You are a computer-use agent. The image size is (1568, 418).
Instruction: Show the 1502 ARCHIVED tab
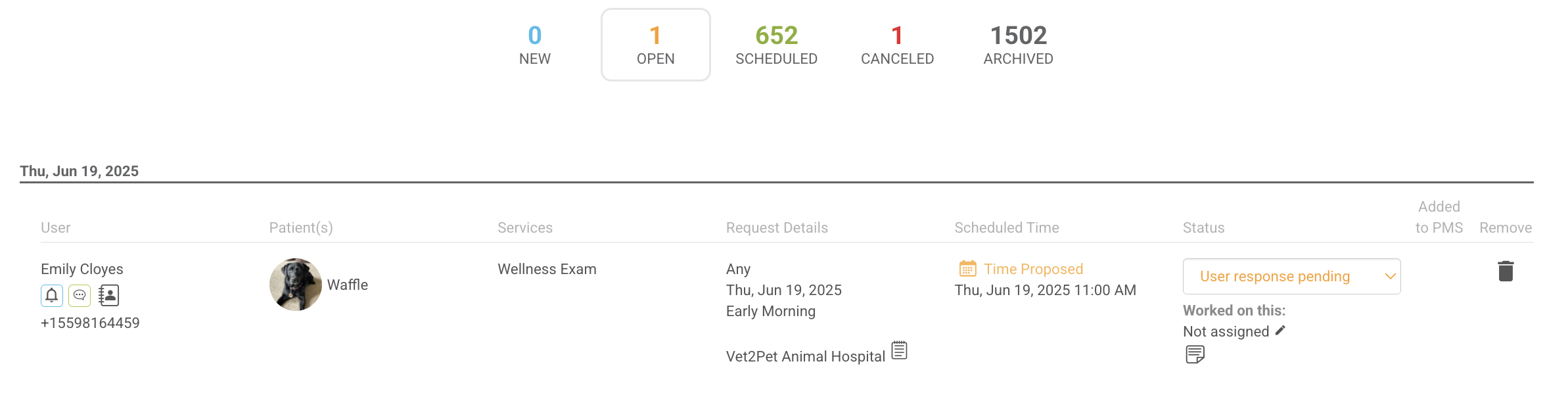tap(1018, 45)
